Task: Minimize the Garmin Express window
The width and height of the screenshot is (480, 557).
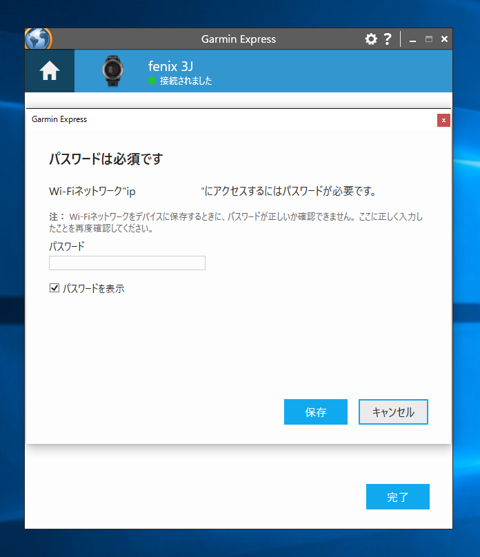Action: 412,40
